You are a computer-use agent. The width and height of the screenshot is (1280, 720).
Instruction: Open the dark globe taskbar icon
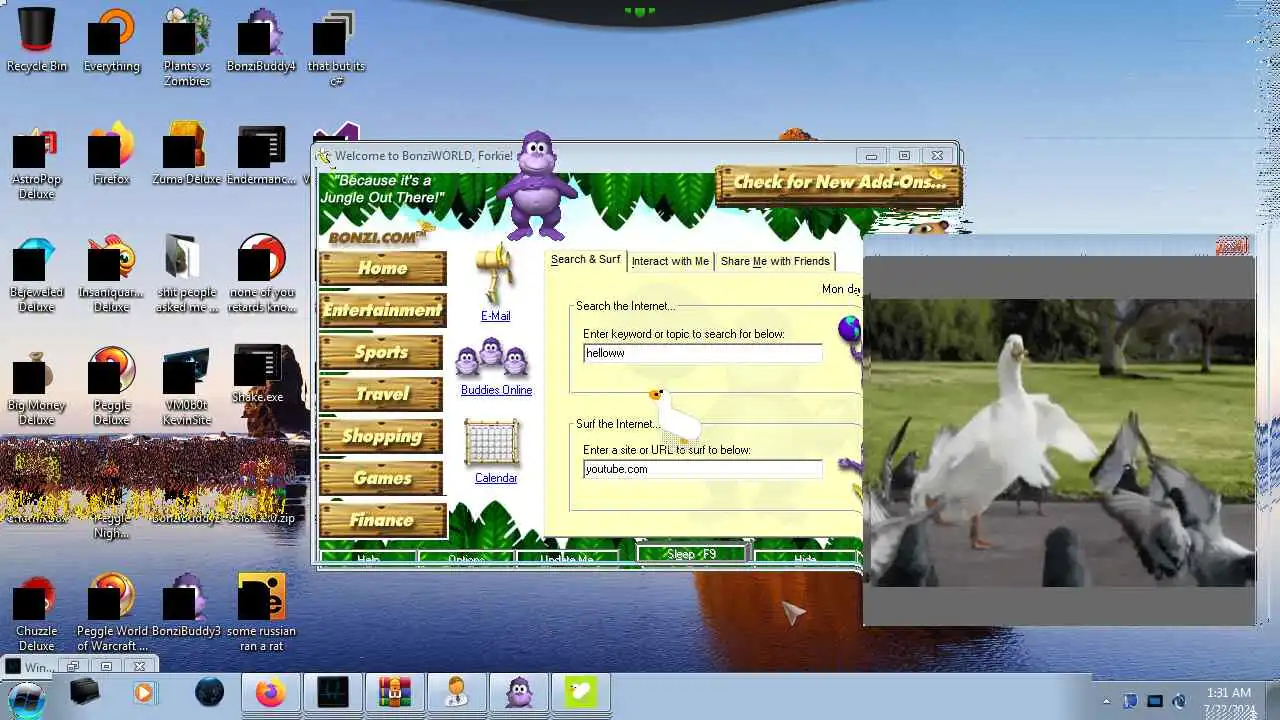(x=209, y=692)
